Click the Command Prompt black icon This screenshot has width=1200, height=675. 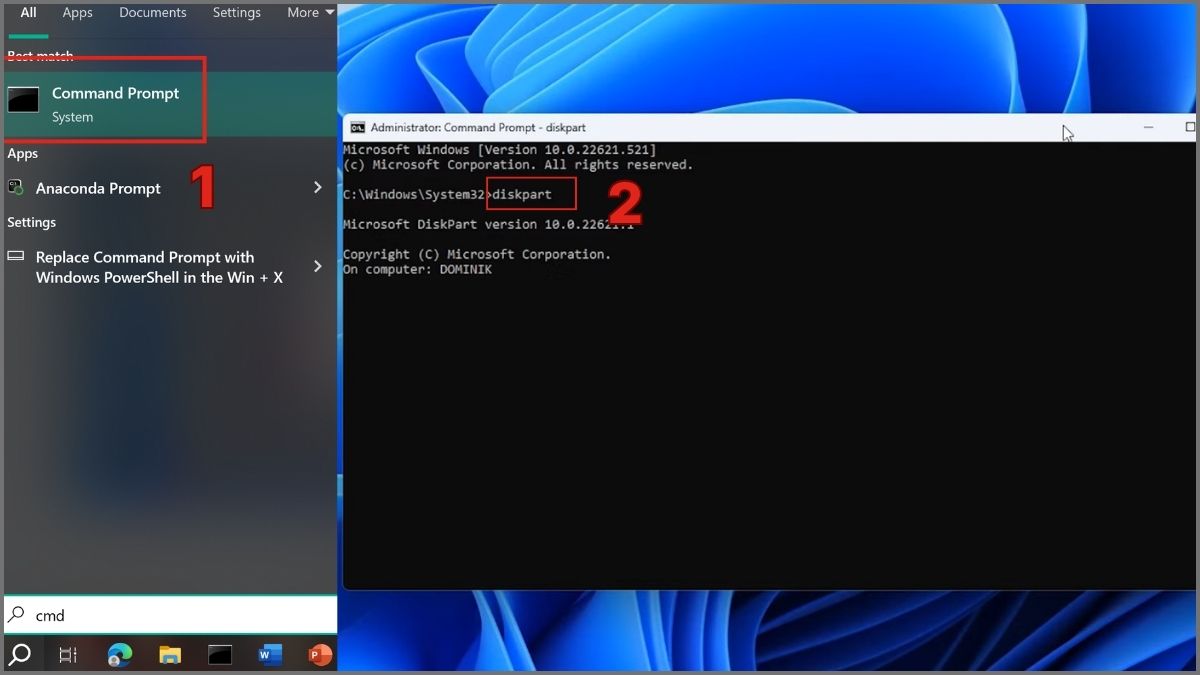coord(23,99)
